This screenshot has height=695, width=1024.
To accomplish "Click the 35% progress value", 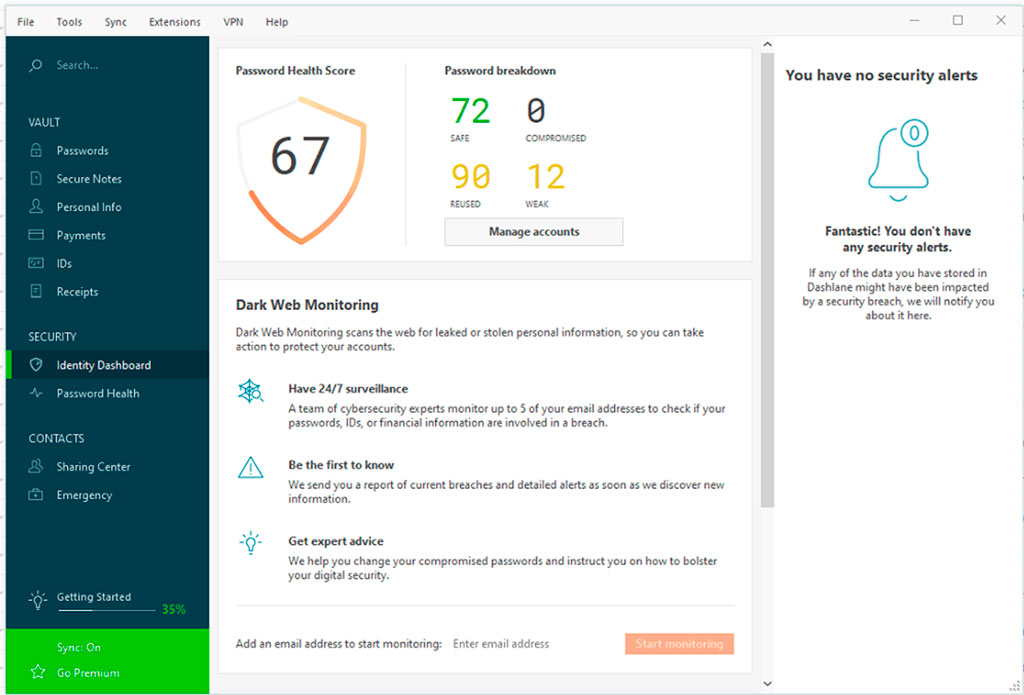I will [174, 609].
